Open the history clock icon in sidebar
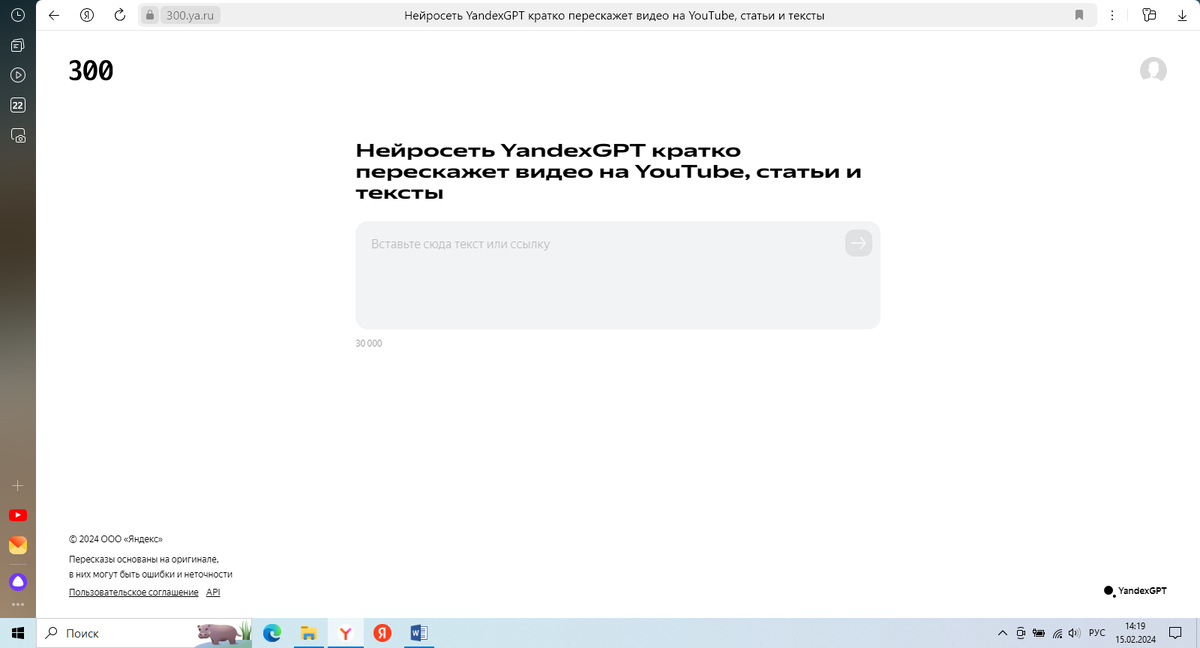Image resolution: width=1200 pixels, height=648 pixels. (x=18, y=15)
